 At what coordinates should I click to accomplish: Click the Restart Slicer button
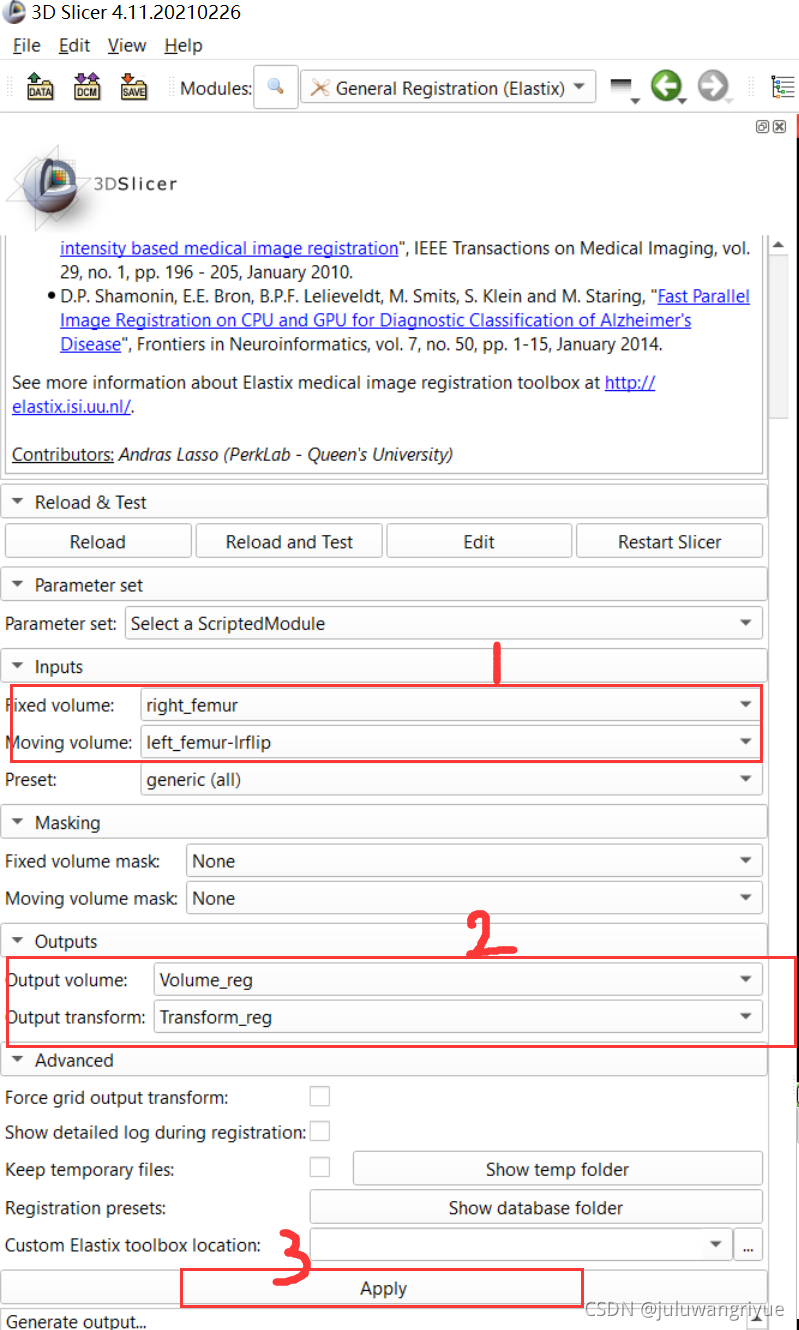pos(669,541)
